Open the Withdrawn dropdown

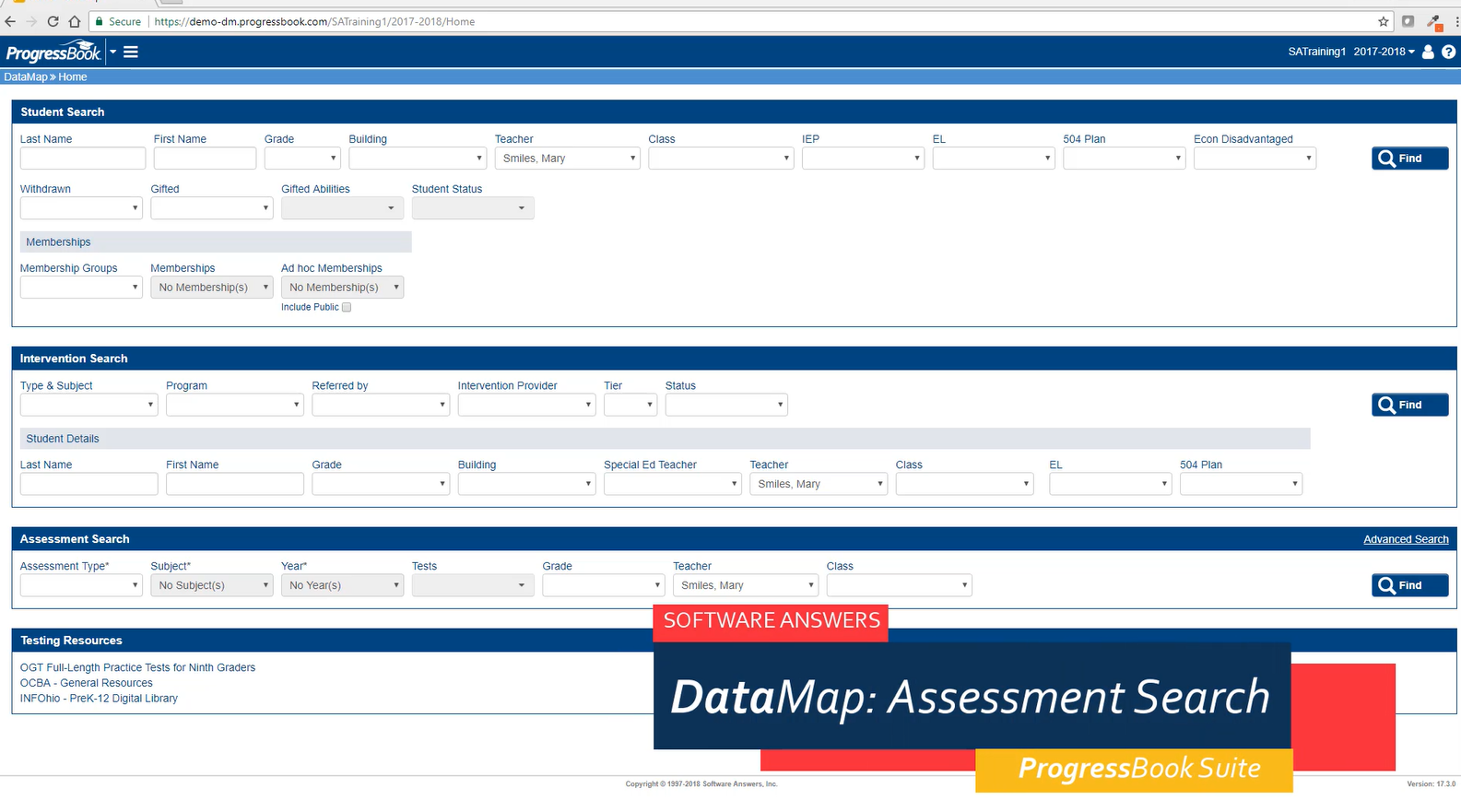81,208
